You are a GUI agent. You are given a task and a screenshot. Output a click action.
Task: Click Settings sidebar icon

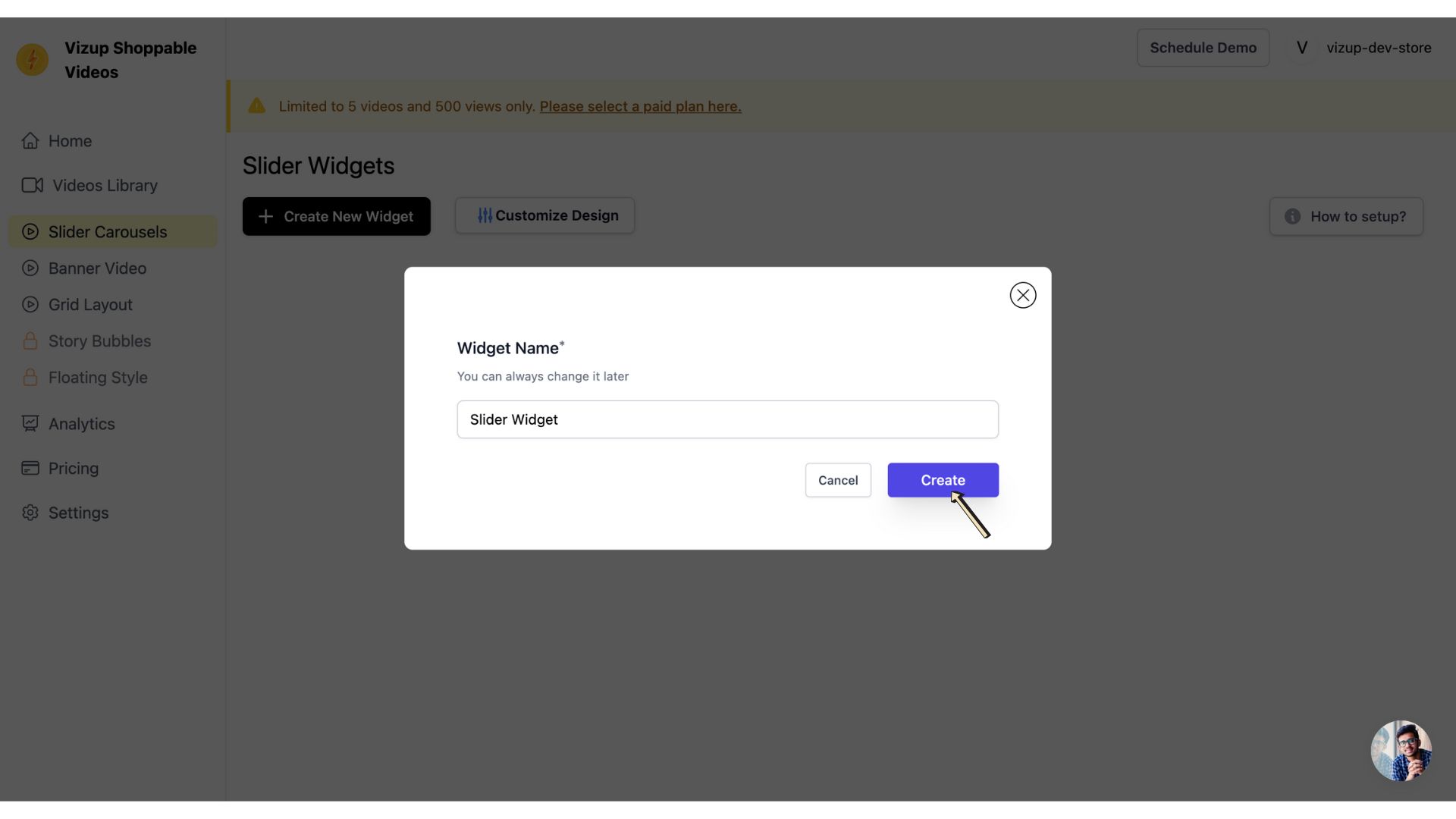tap(29, 512)
